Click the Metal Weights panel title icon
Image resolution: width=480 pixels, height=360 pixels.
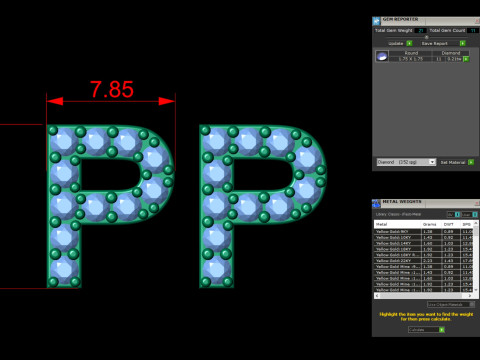click(376, 203)
